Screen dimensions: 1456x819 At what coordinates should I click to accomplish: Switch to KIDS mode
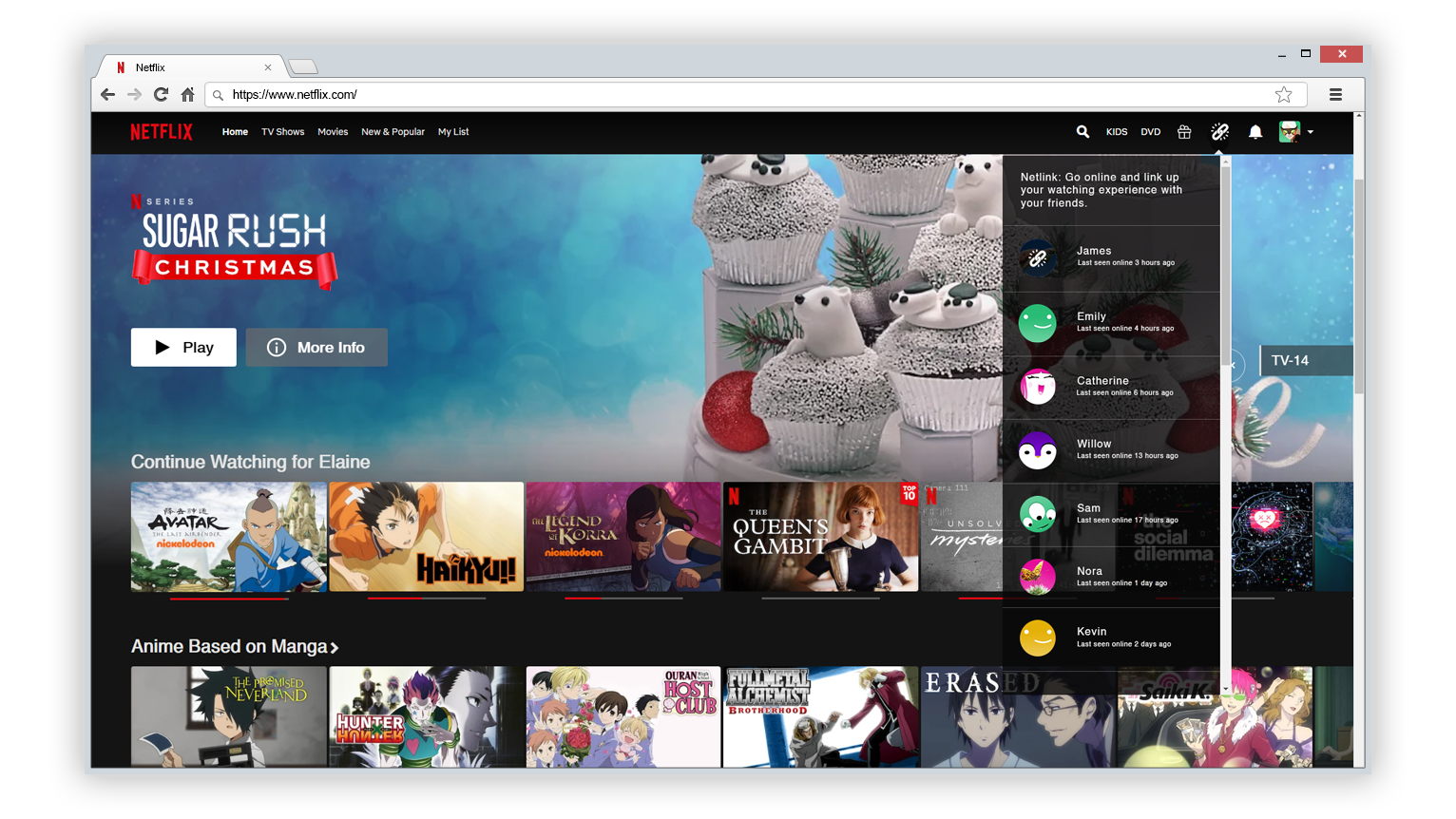(x=1117, y=132)
